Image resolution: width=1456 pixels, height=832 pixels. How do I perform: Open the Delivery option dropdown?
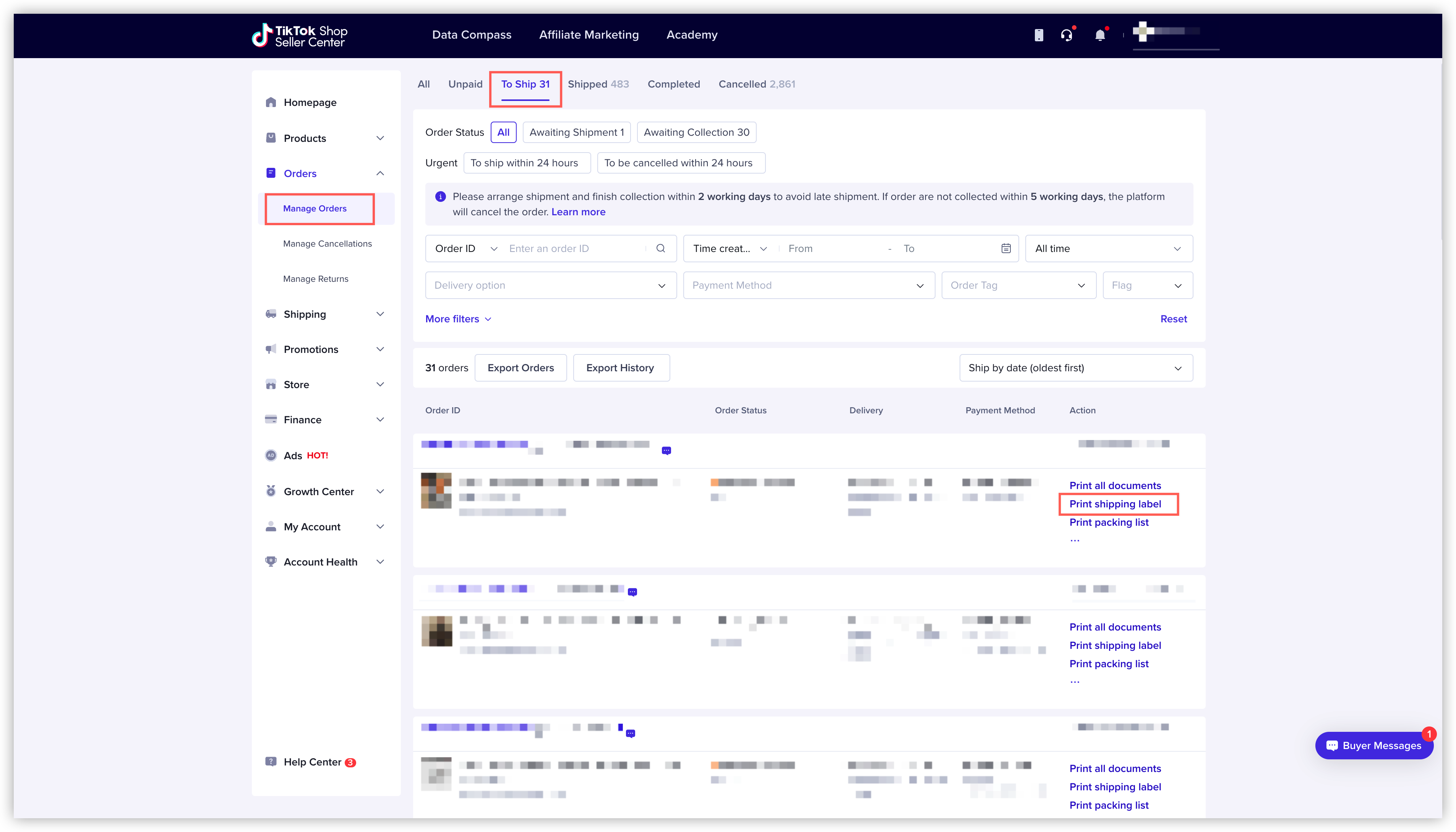tap(550, 285)
